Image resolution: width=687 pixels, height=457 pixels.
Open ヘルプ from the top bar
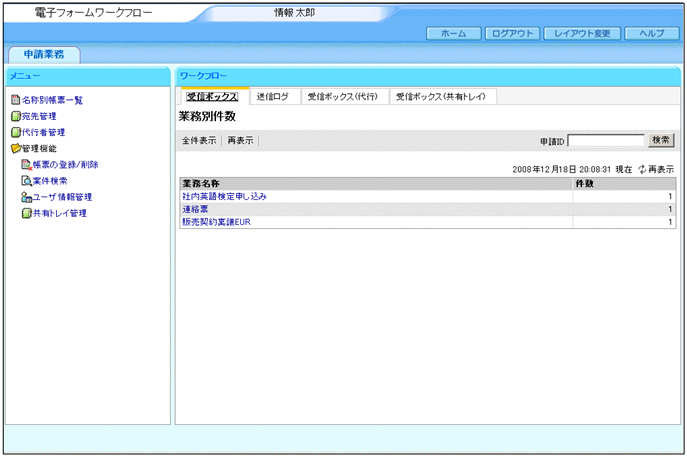(651, 33)
